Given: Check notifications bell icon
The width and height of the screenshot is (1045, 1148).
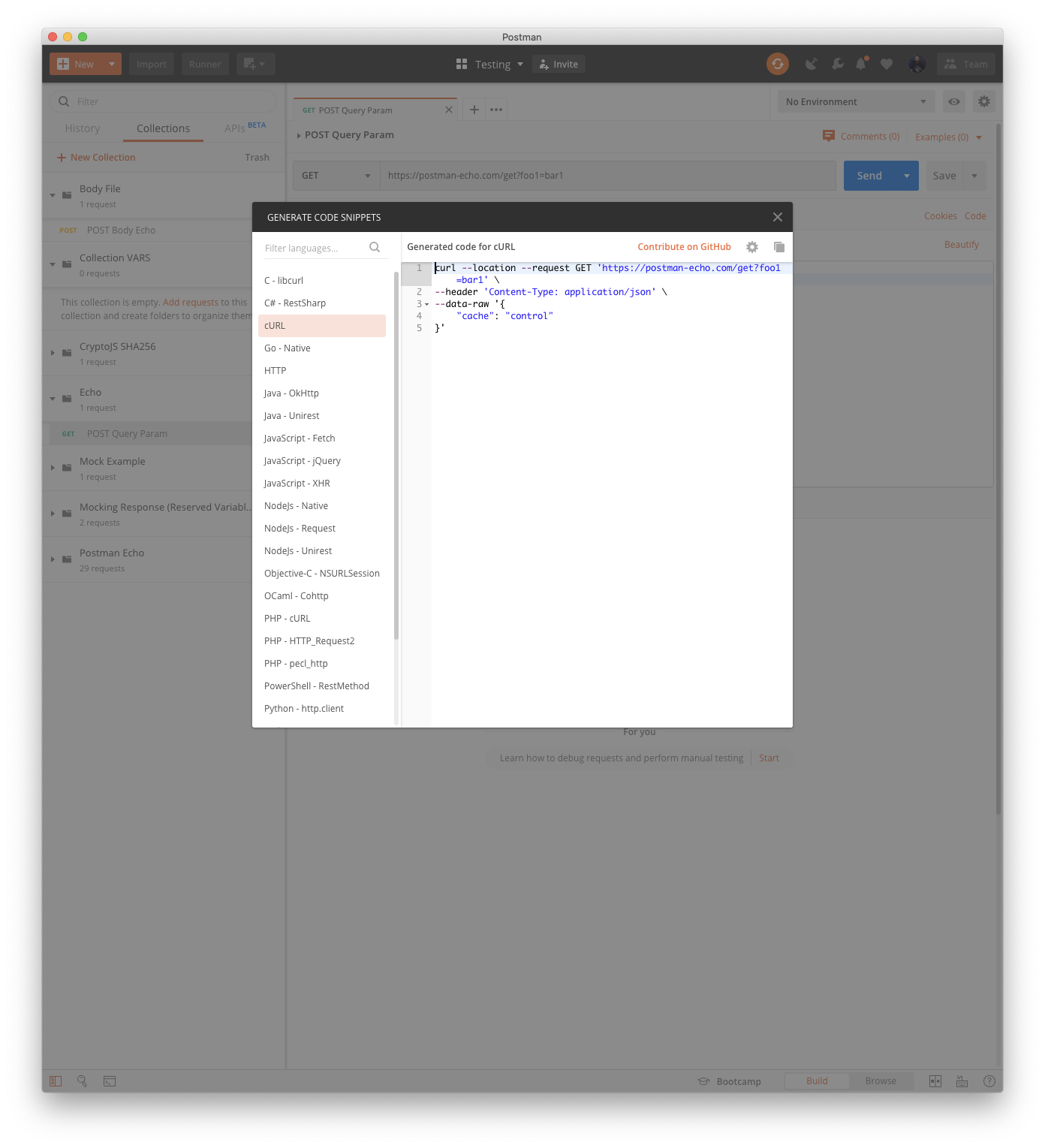Looking at the screenshot, I should pyautogui.click(x=860, y=64).
